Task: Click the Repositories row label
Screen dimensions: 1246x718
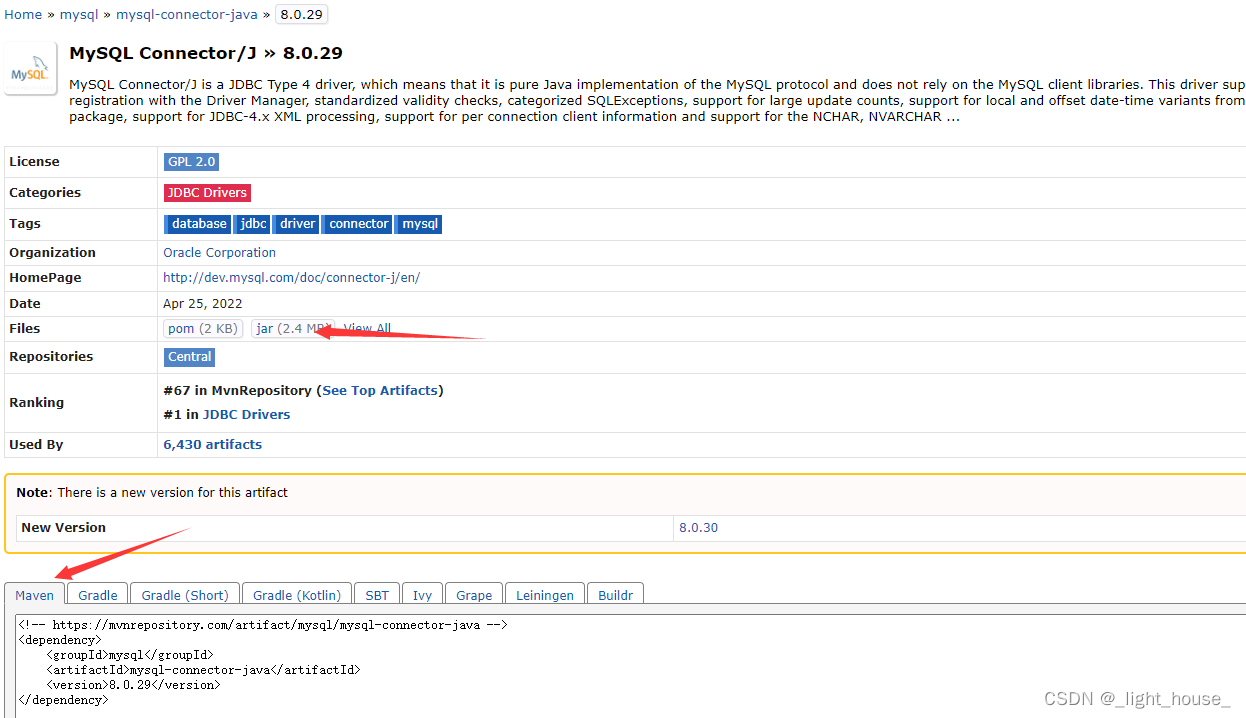Action: click(51, 357)
